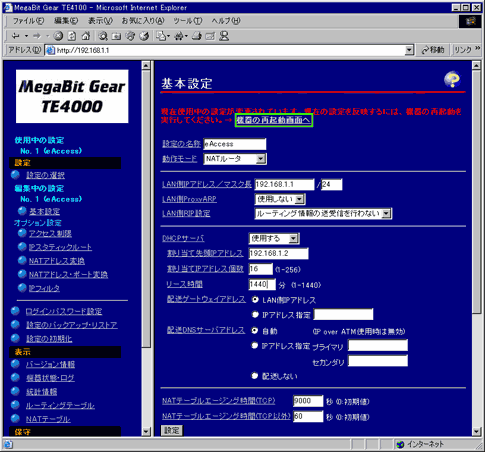Viewport: 485px width, 452px height.
Task: Click main frame scroll-down arrow
Action: point(476,432)
